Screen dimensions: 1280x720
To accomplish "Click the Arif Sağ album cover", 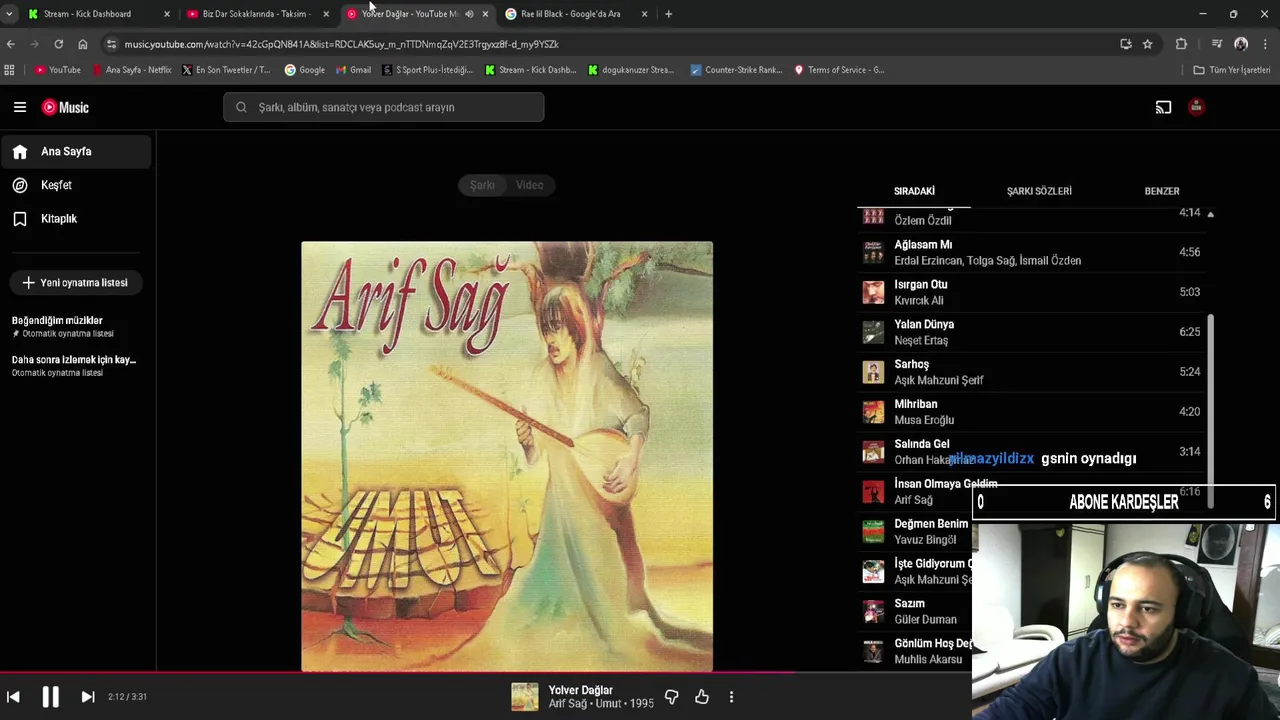I will tap(507, 456).
